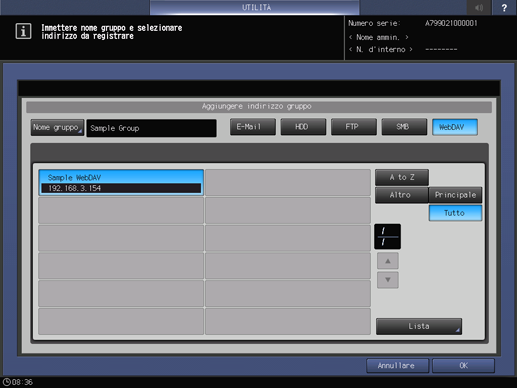The width and height of the screenshot is (517, 388).
Task: Open the Lista button
Action: pyautogui.click(x=419, y=326)
